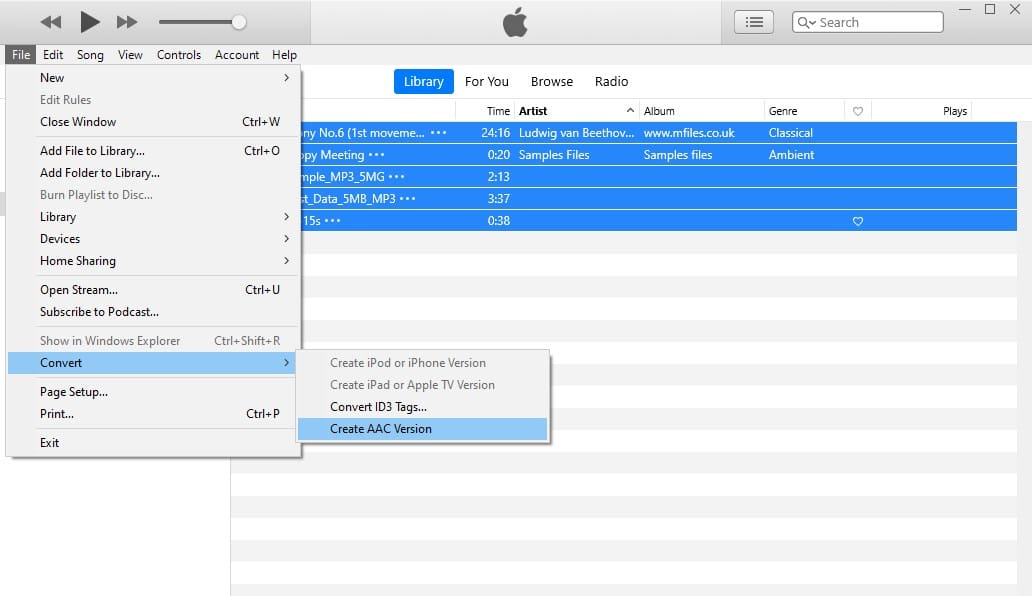Image resolution: width=1032 pixels, height=596 pixels.
Task: Click the Apple logo display area
Action: (x=515, y=22)
